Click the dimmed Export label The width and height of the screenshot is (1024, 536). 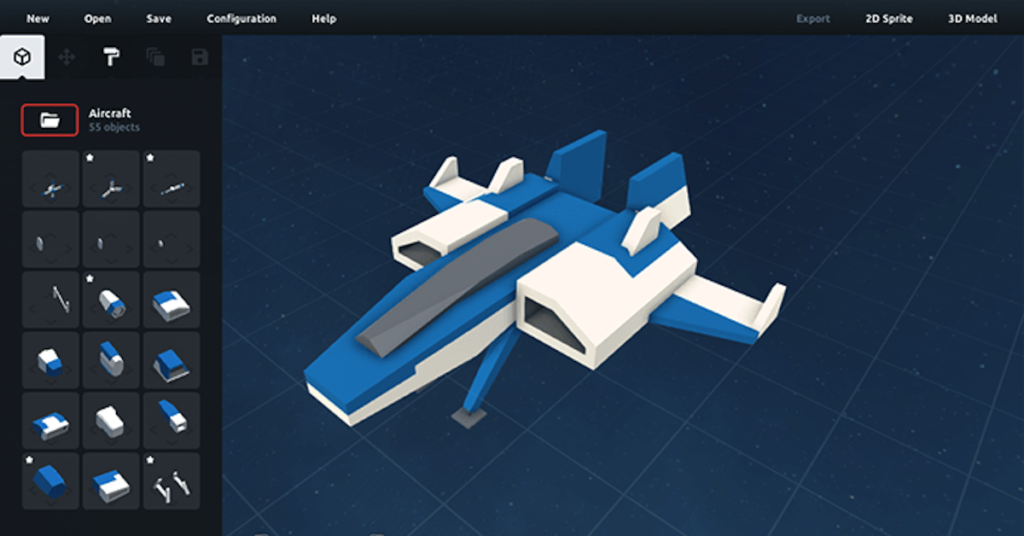[813, 18]
